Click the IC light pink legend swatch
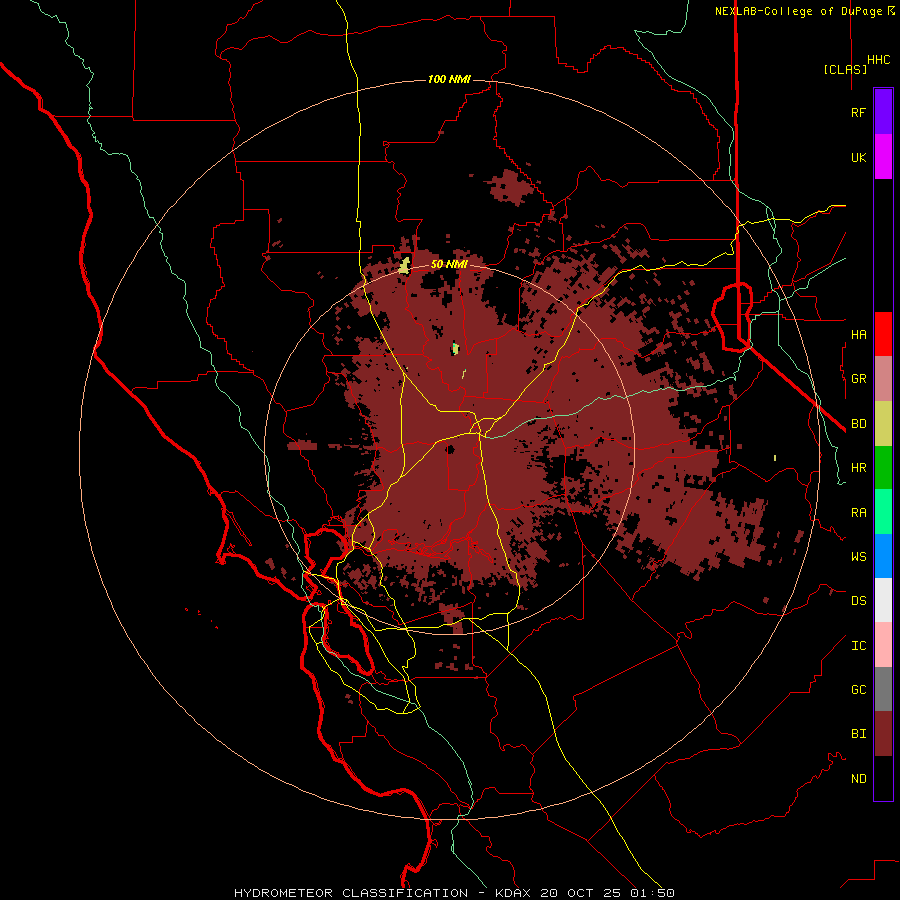Image resolution: width=900 pixels, height=900 pixels. 883,645
